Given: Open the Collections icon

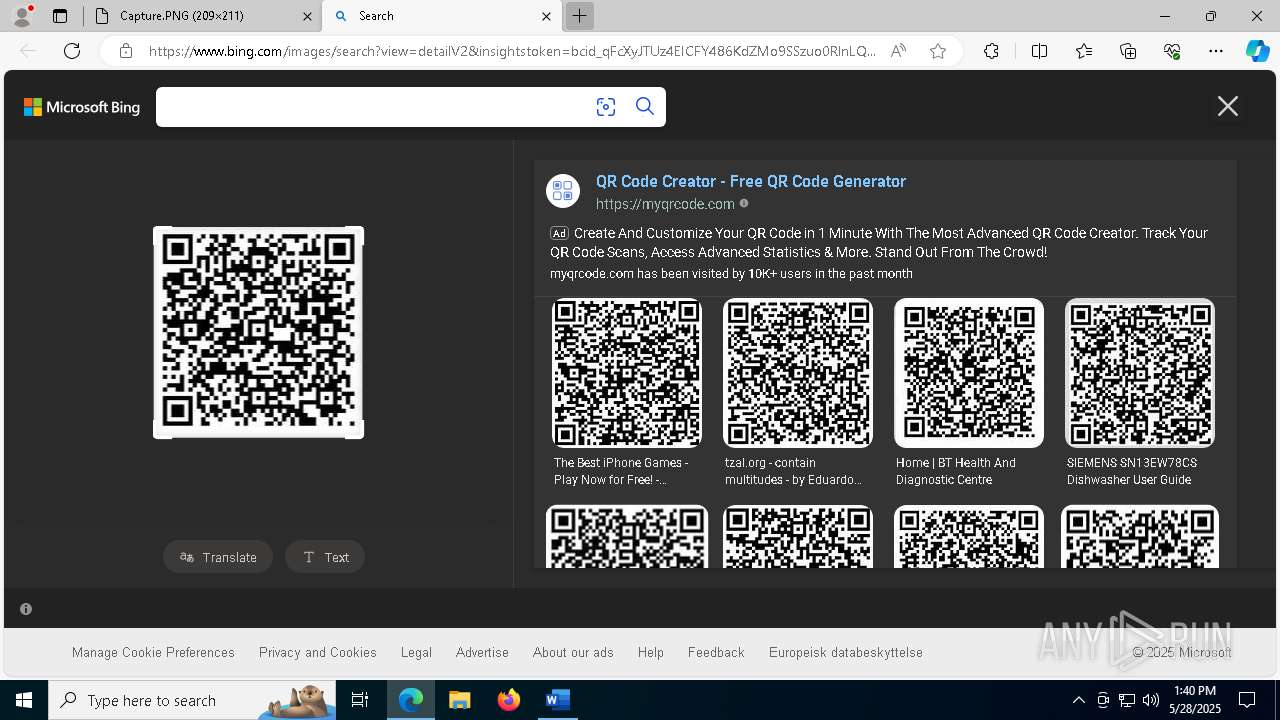Looking at the screenshot, I should pos(1128,51).
